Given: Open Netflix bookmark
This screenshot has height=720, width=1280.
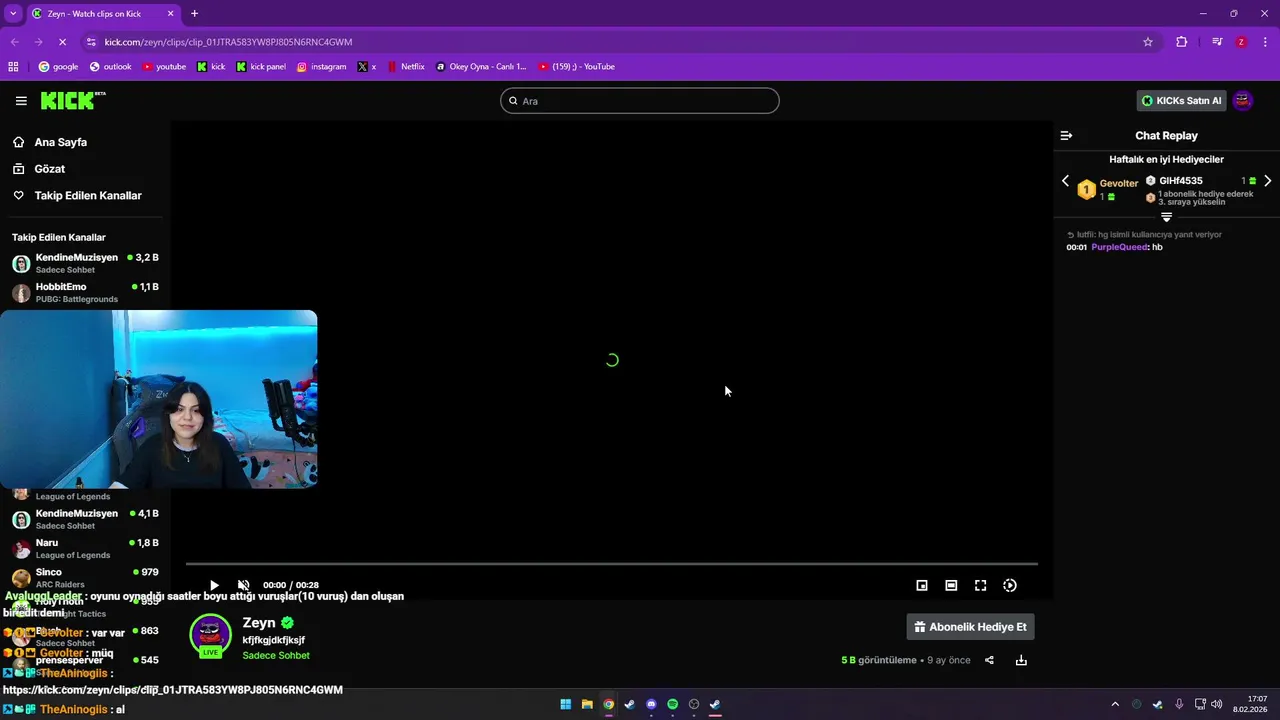Looking at the screenshot, I should [405, 67].
